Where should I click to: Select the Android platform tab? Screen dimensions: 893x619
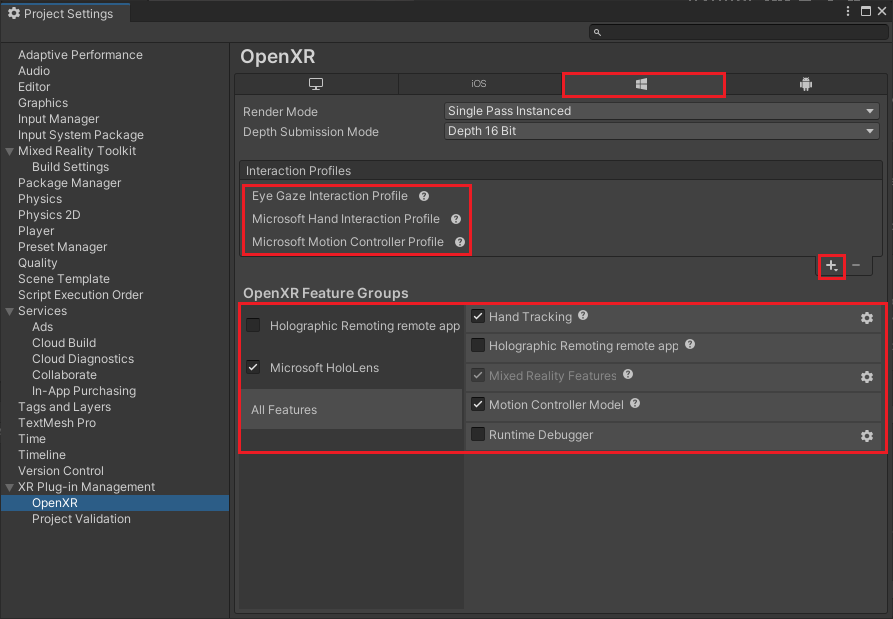pyautogui.click(x=806, y=84)
